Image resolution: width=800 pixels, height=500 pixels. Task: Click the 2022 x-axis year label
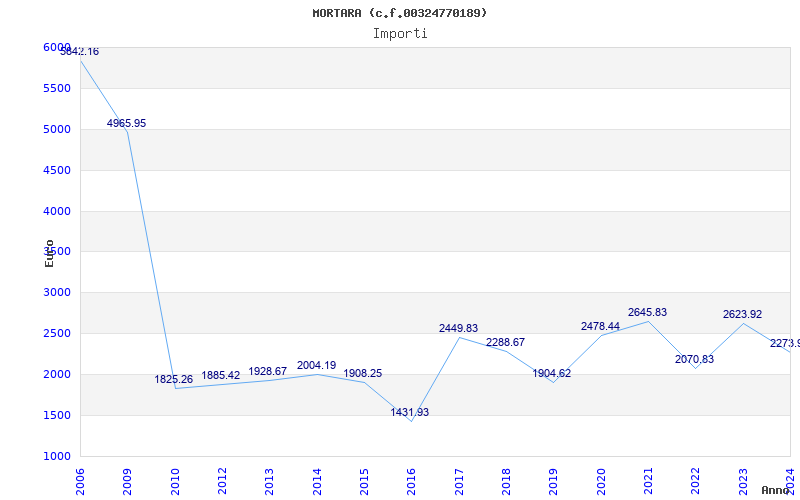tap(696, 481)
